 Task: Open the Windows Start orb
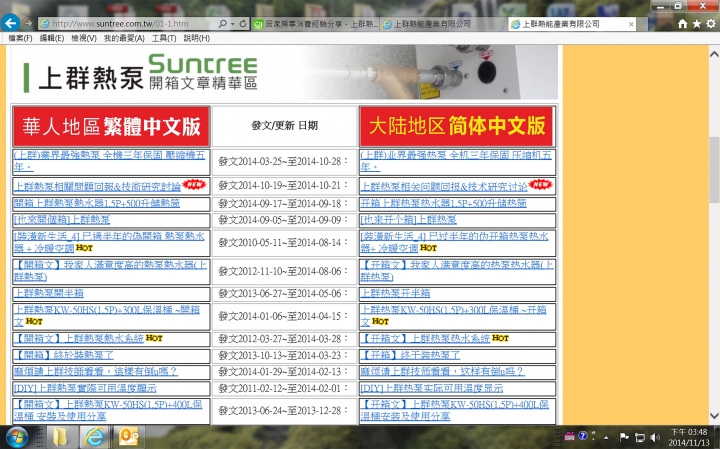pos(17,437)
